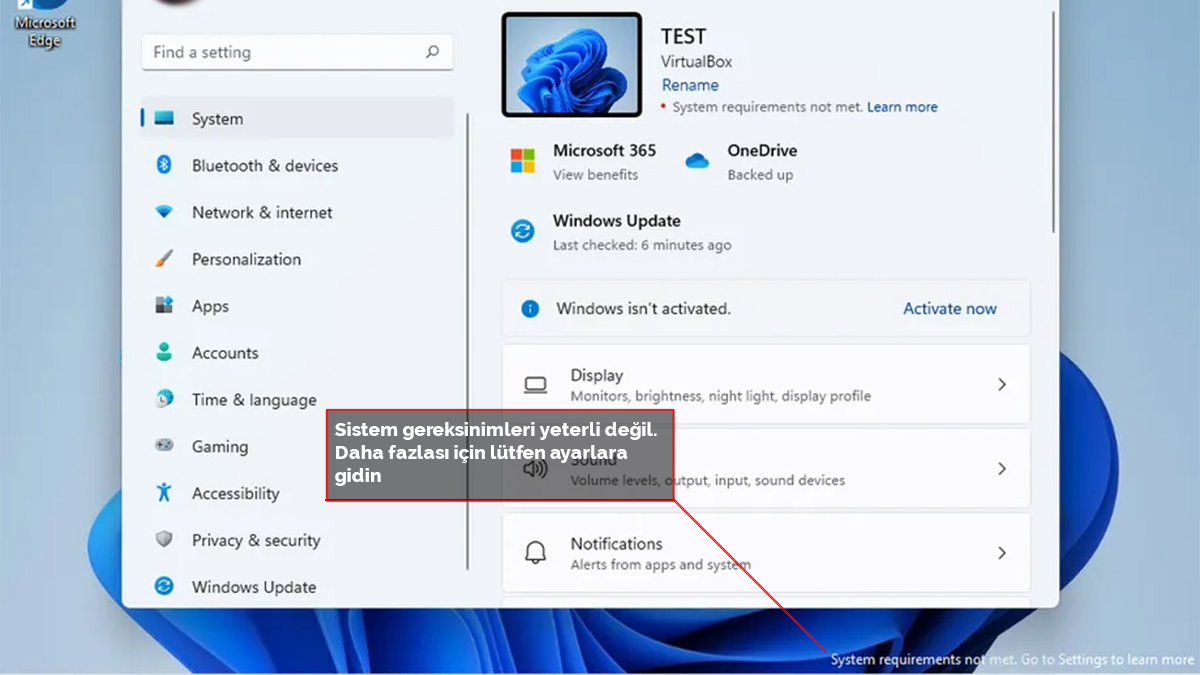This screenshot has height=675, width=1200.
Task: Click the Display monitor icon
Action: click(536, 385)
